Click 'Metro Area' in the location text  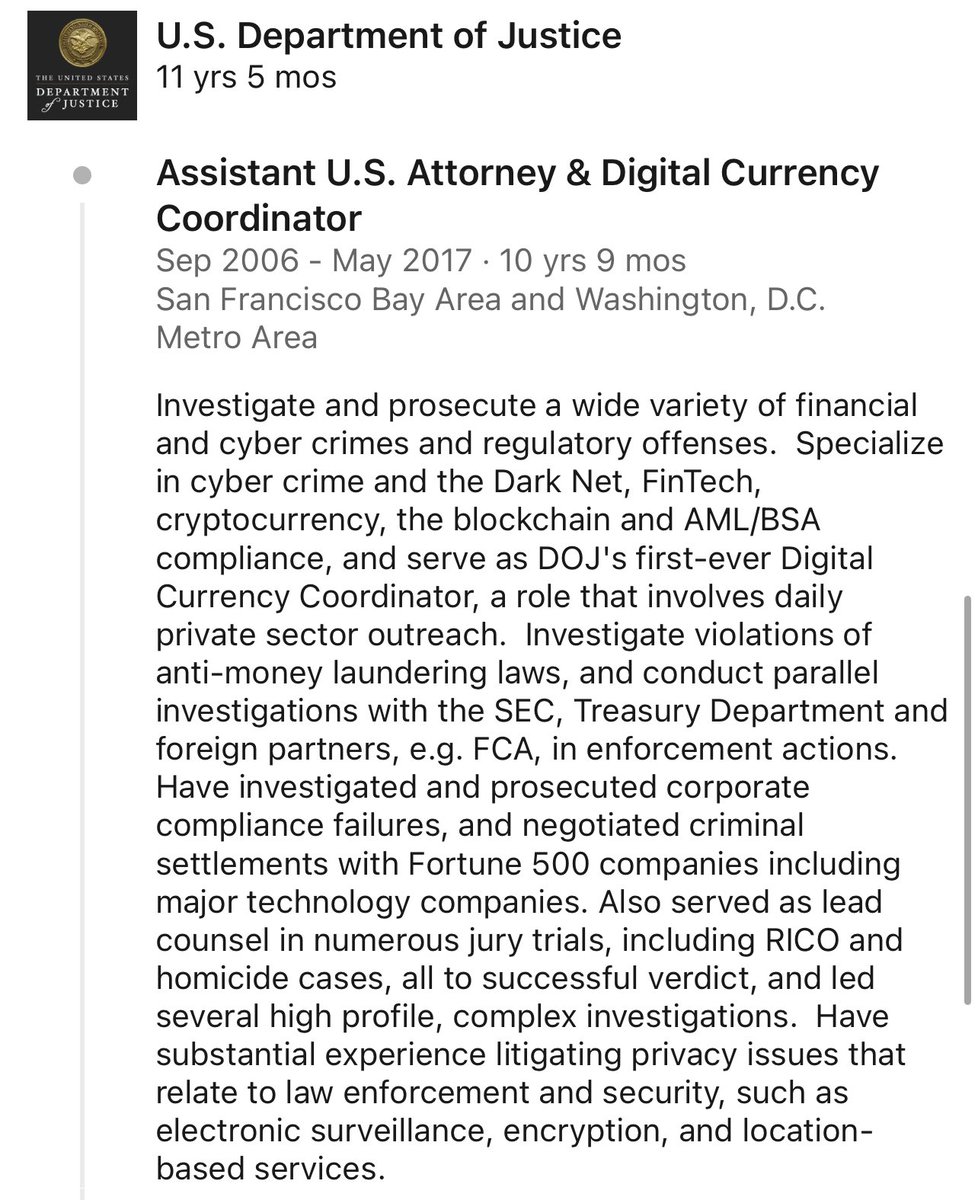pos(237,337)
